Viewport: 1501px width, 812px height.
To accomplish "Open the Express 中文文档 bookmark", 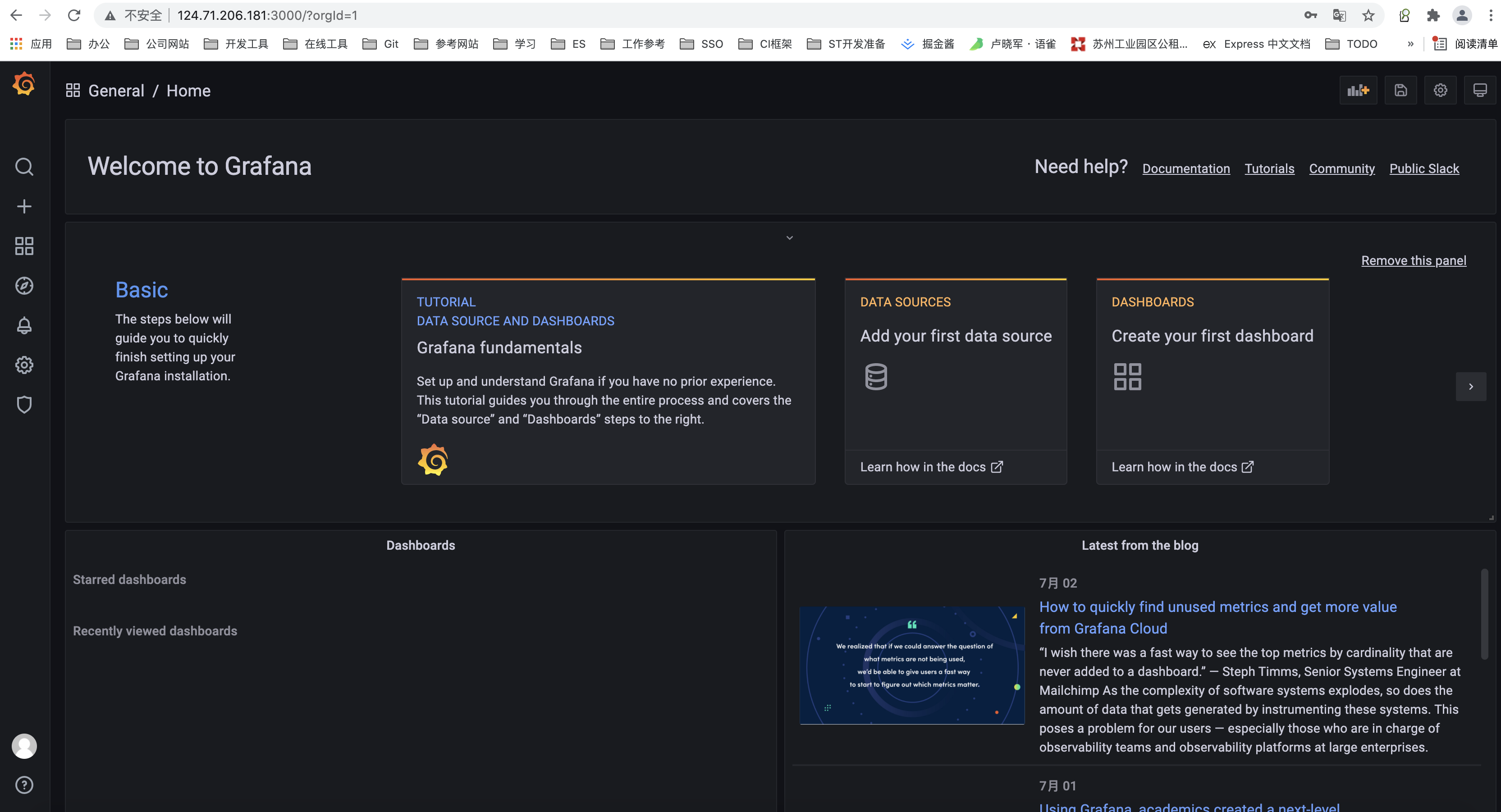I will 1257,44.
